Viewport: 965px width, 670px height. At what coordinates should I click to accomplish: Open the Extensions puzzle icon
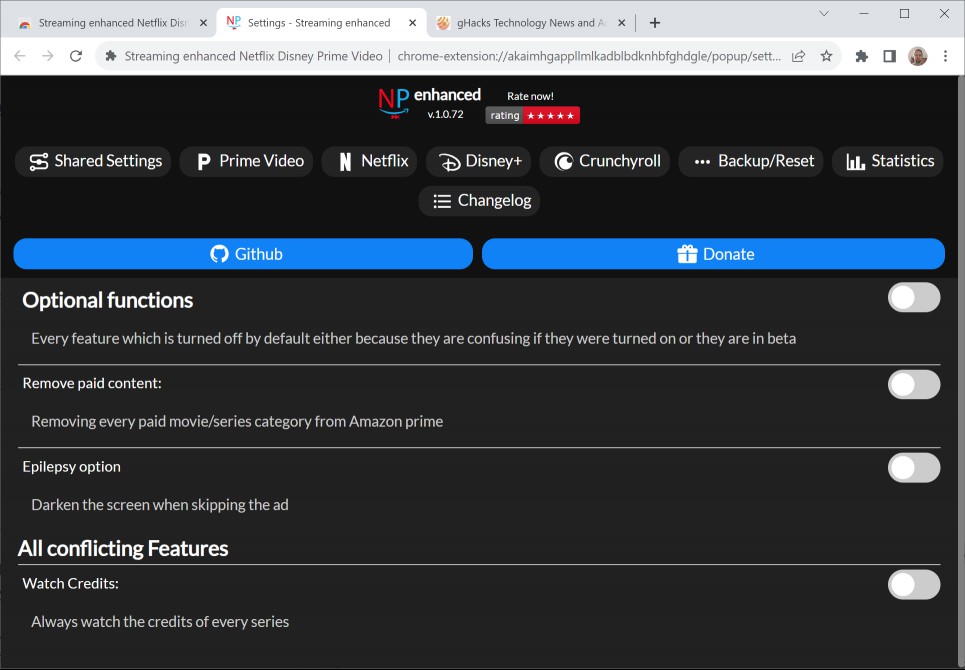tap(862, 56)
